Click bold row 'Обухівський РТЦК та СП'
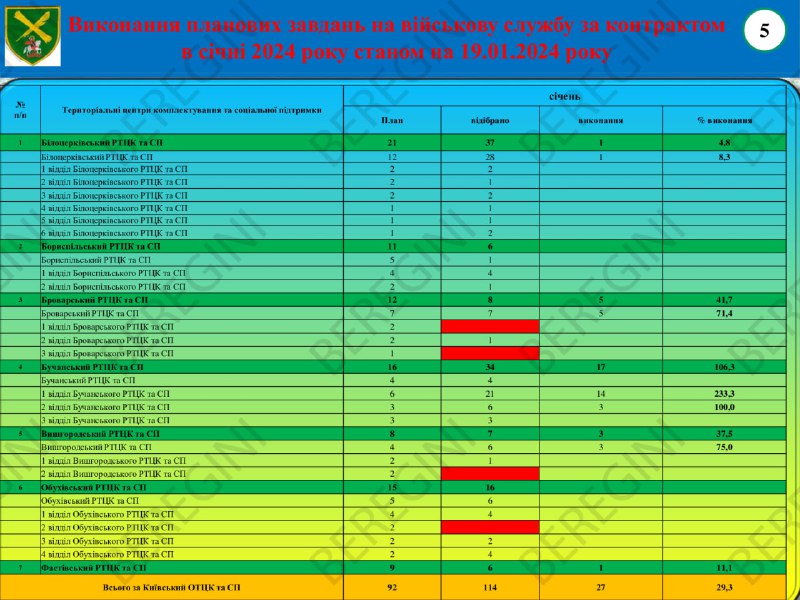800x600 pixels. (x=393, y=487)
